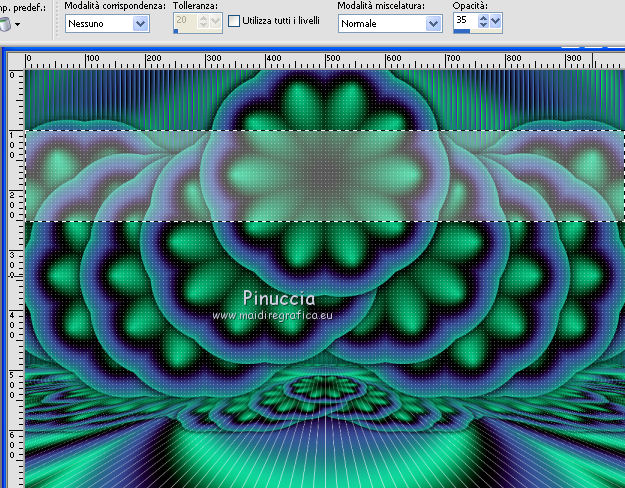Open the Opacità slider popup arrow

click(x=496, y=21)
